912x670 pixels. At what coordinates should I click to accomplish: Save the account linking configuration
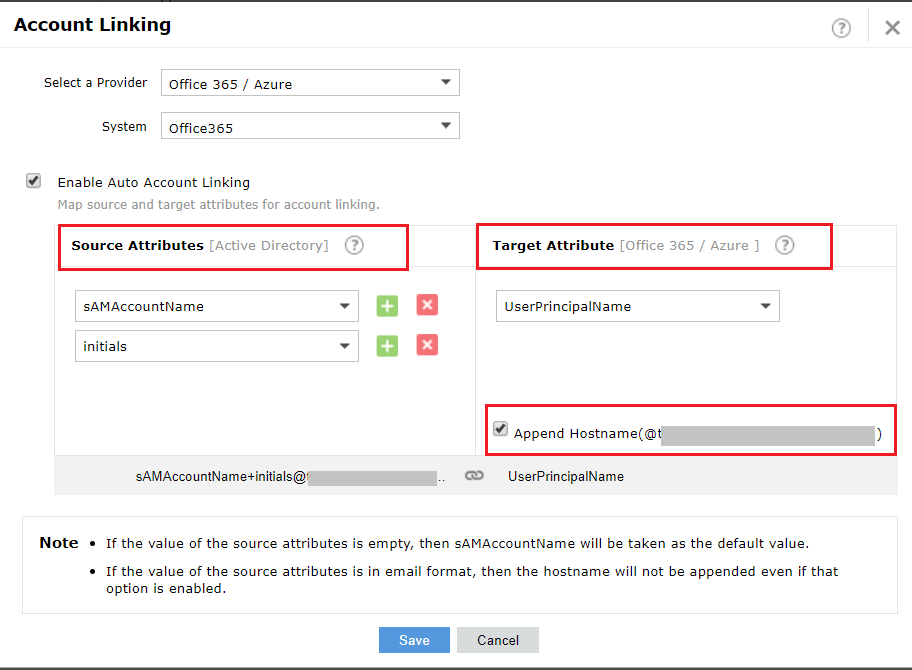414,640
